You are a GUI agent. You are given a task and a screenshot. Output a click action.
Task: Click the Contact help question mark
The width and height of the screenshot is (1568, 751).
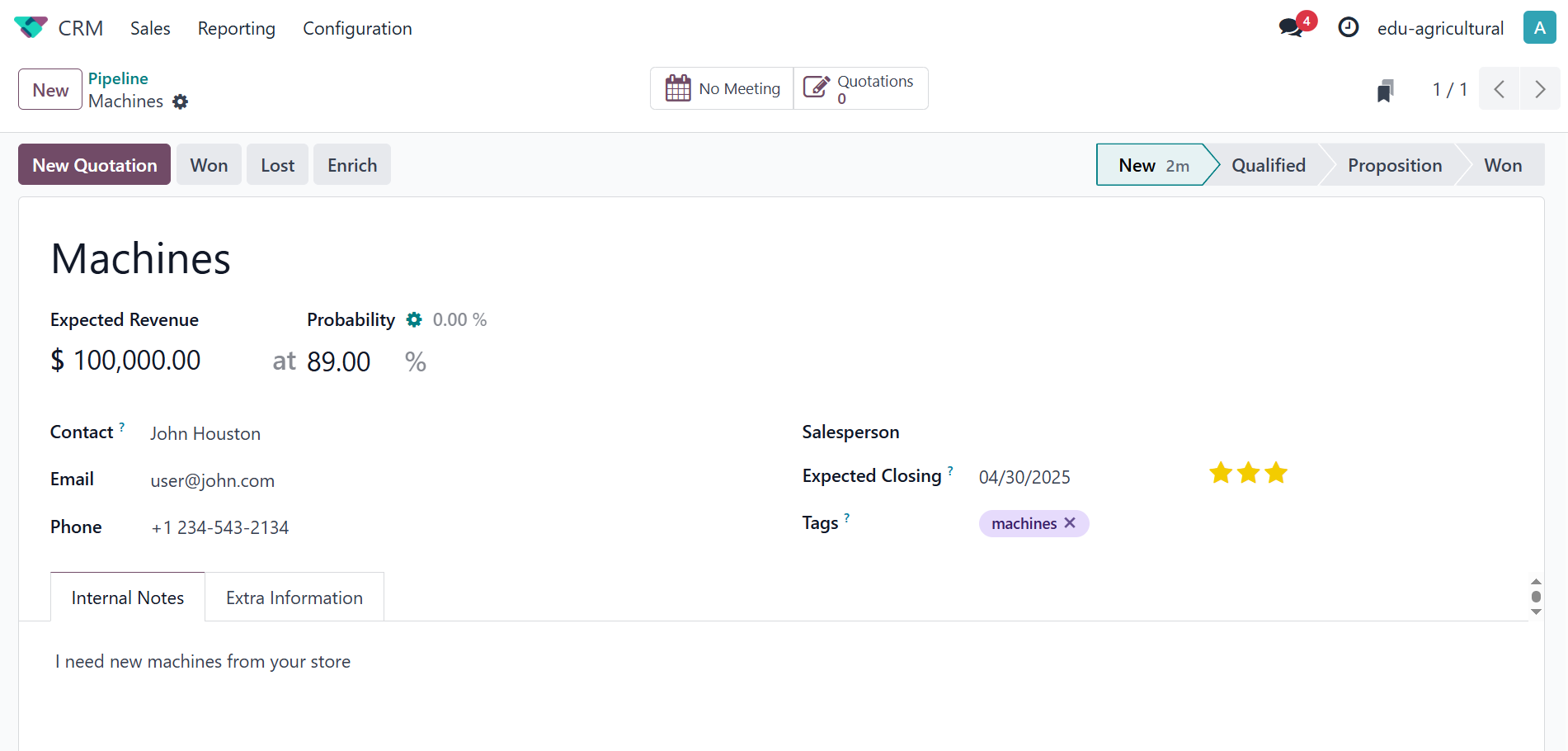click(122, 427)
